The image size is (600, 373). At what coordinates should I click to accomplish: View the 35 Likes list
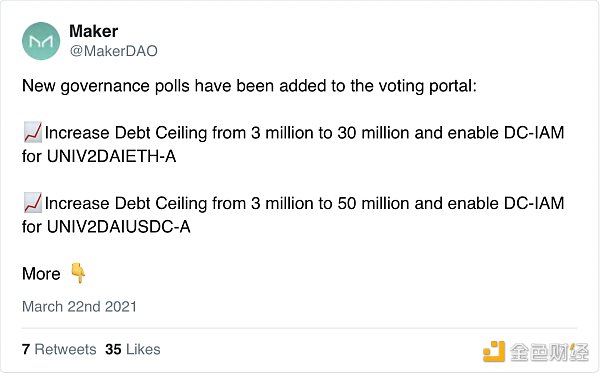133,349
